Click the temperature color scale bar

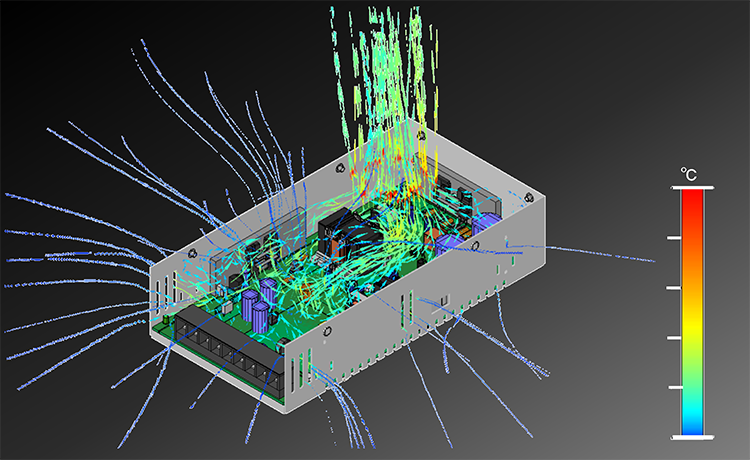pyautogui.click(x=692, y=312)
